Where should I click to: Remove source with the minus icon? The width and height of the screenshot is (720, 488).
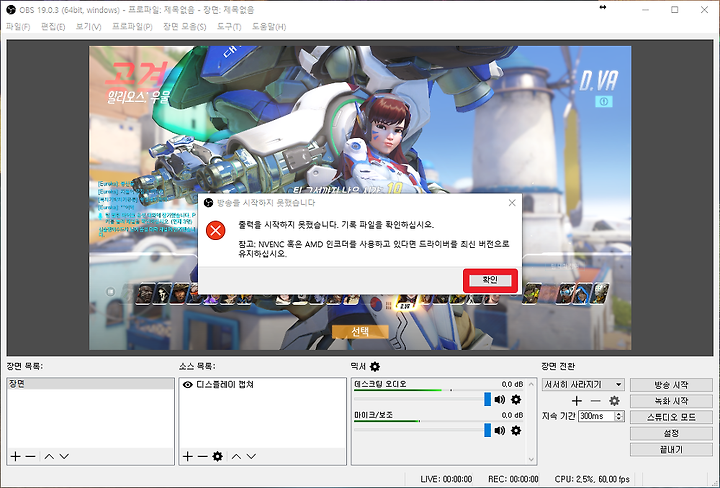click(202, 456)
